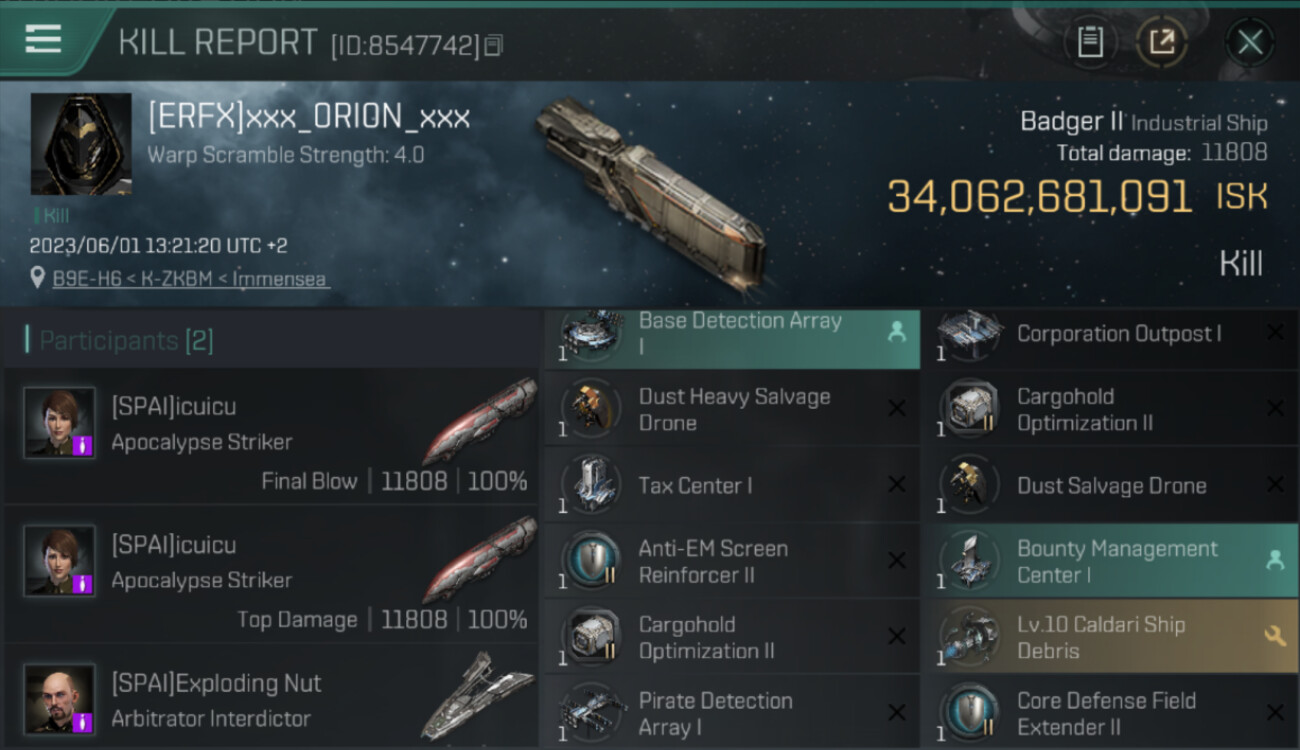Open B9E-H6 < K-ZKBM < Immensea location link
1300x750 pixels.
coord(190,279)
